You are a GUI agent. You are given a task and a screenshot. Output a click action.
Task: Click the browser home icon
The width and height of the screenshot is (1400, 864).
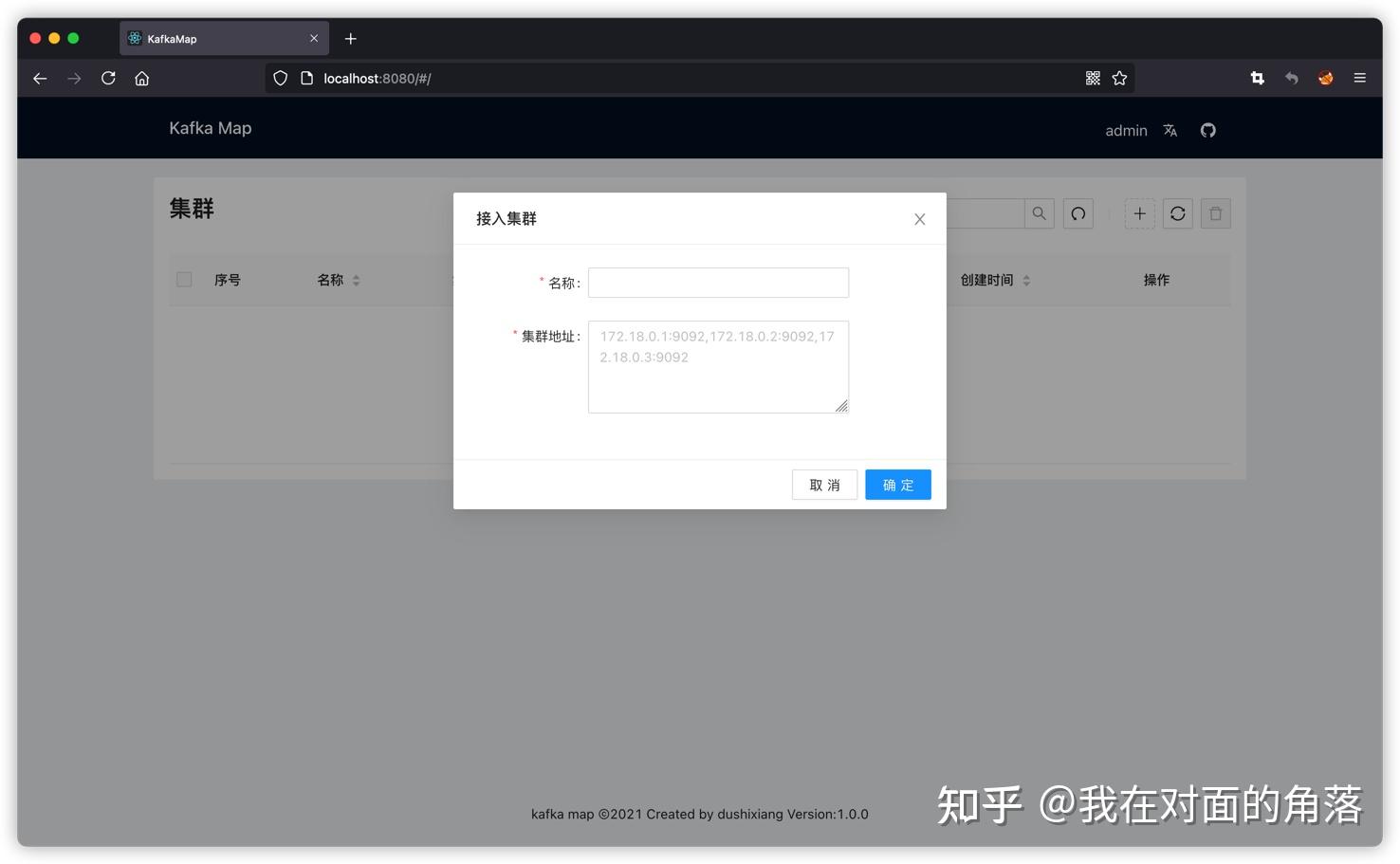(142, 79)
